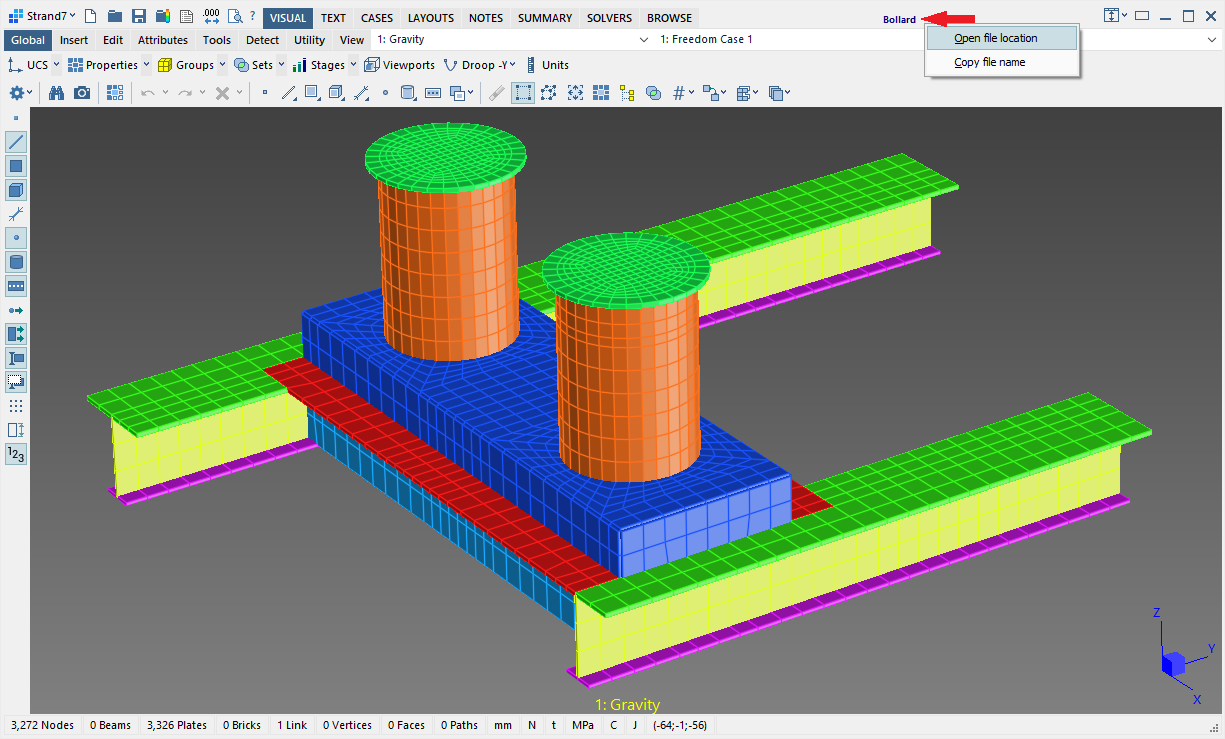
Task: Click the hash # numbering icon
Action: pos(679,92)
